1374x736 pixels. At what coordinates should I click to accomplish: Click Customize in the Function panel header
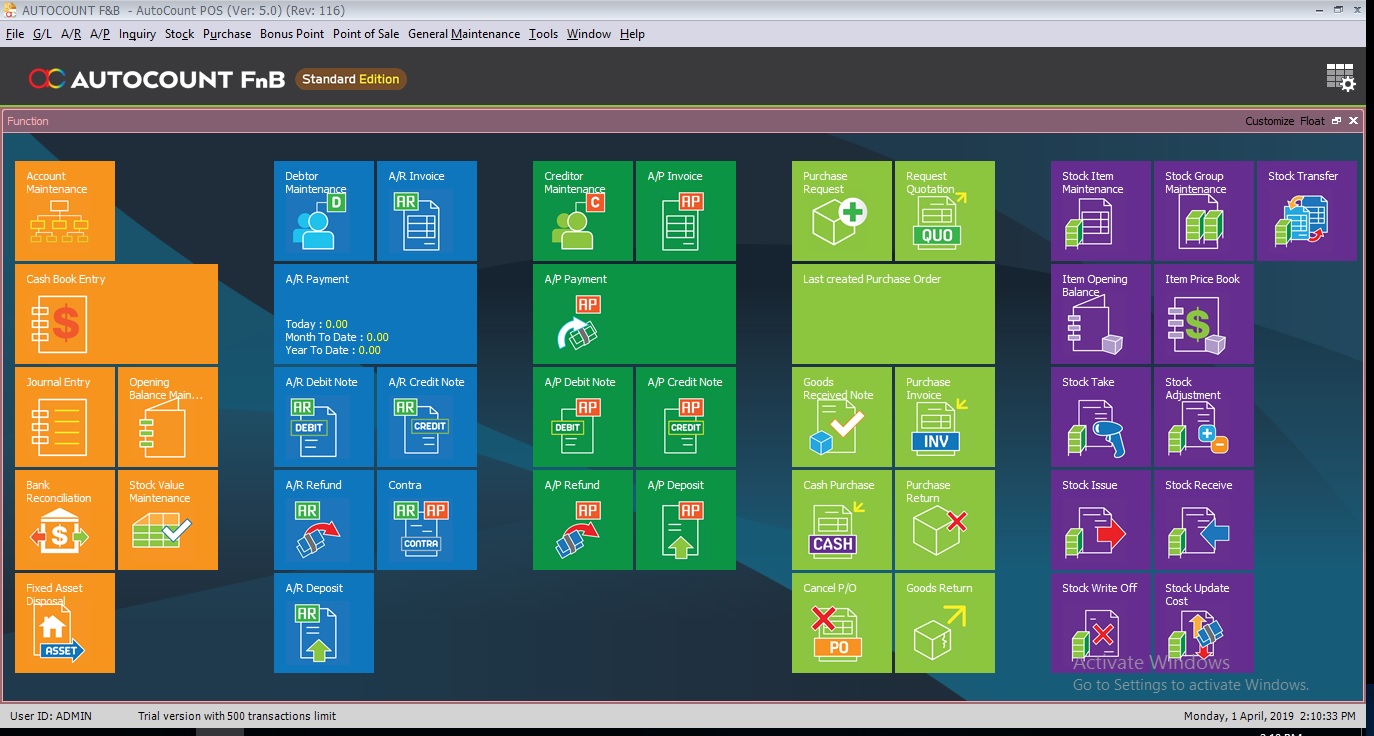[1269, 121]
